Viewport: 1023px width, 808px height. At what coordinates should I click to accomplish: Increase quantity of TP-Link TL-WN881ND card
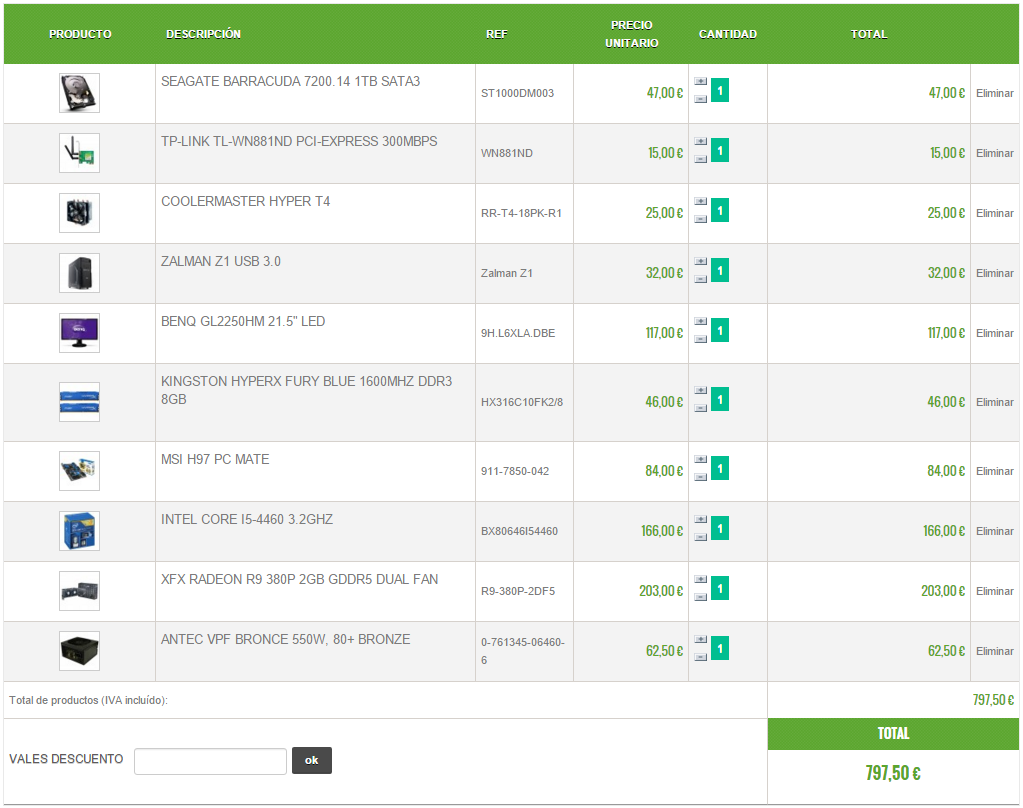(x=701, y=142)
